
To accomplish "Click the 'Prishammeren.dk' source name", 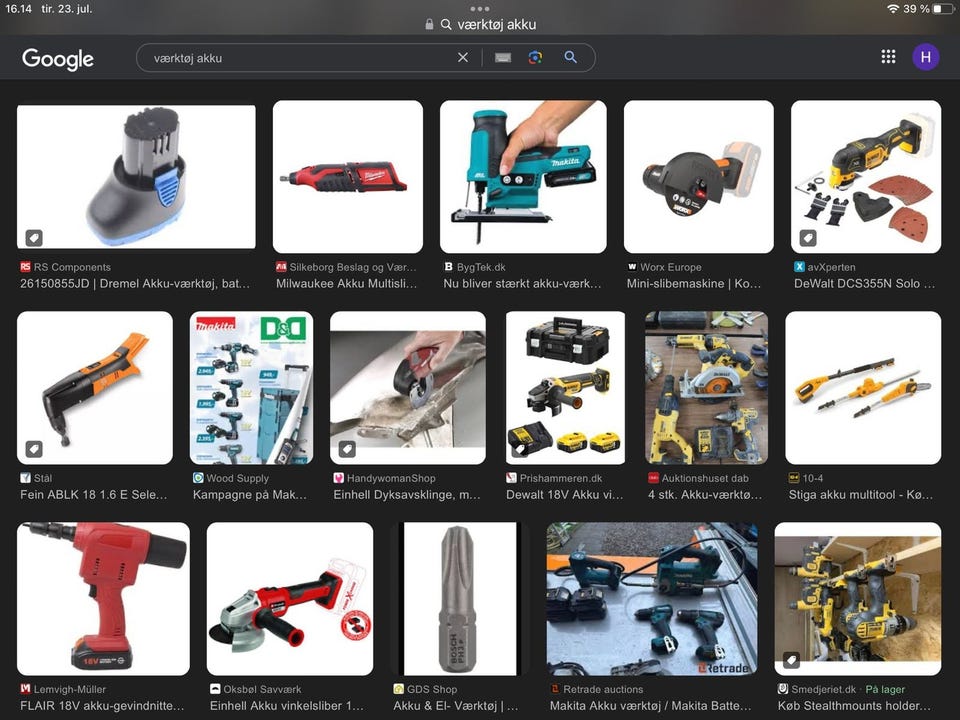I will [x=561, y=478].
